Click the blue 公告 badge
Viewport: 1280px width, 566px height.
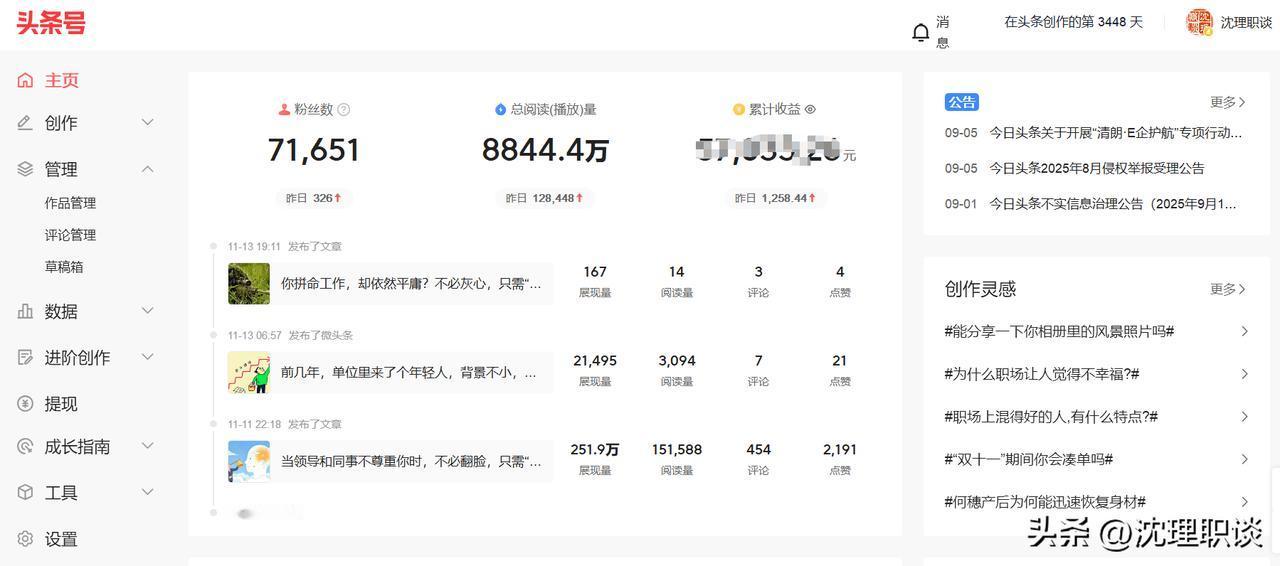pos(962,102)
